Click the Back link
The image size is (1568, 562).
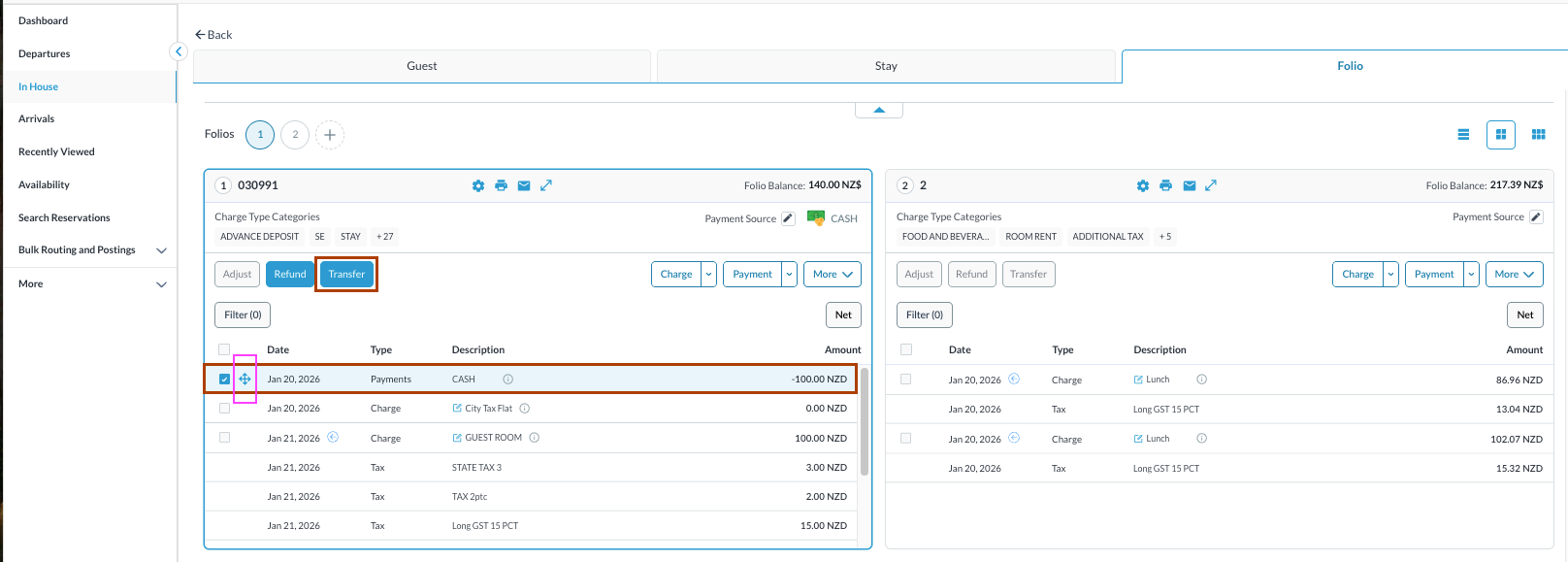[x=213, y=35]
